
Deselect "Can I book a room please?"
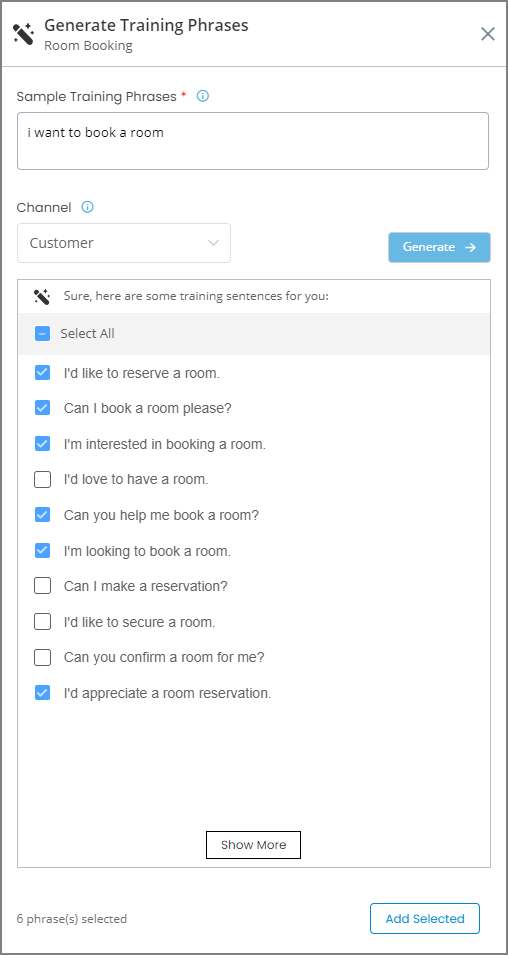pyautogui.click(x=42, y=408)
